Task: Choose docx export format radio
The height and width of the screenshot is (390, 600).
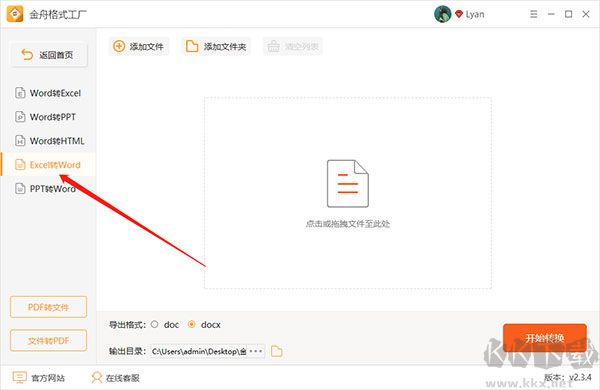Action: click(192, 324)
